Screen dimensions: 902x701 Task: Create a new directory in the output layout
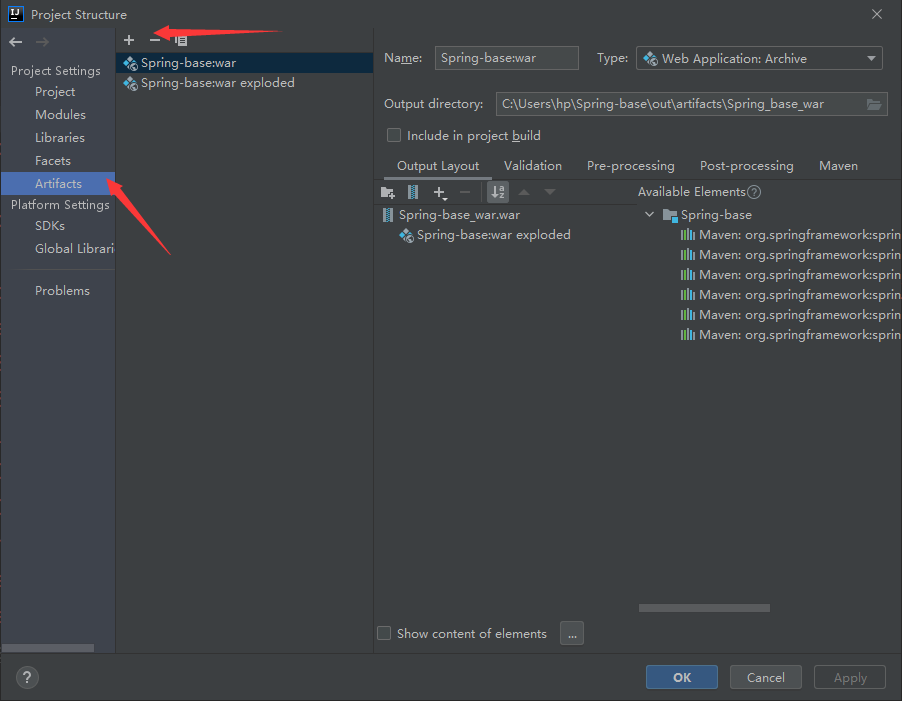point(388,192)
